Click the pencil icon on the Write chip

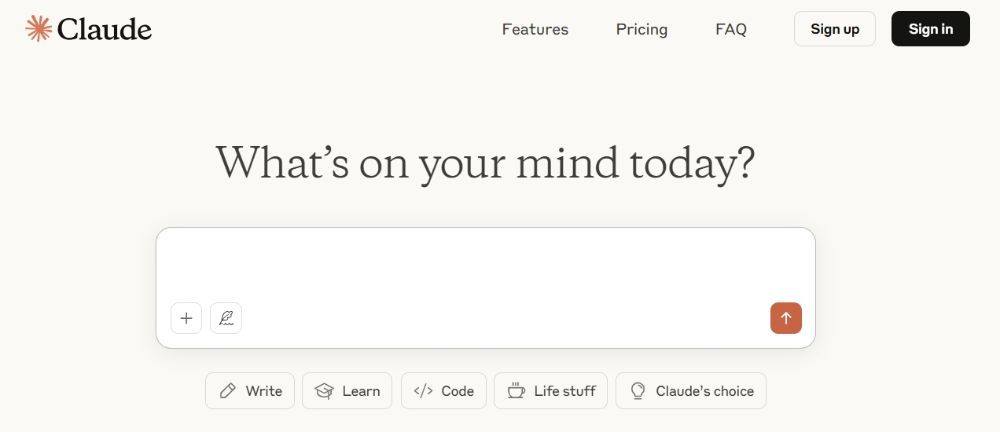click(x=227, y=391)
